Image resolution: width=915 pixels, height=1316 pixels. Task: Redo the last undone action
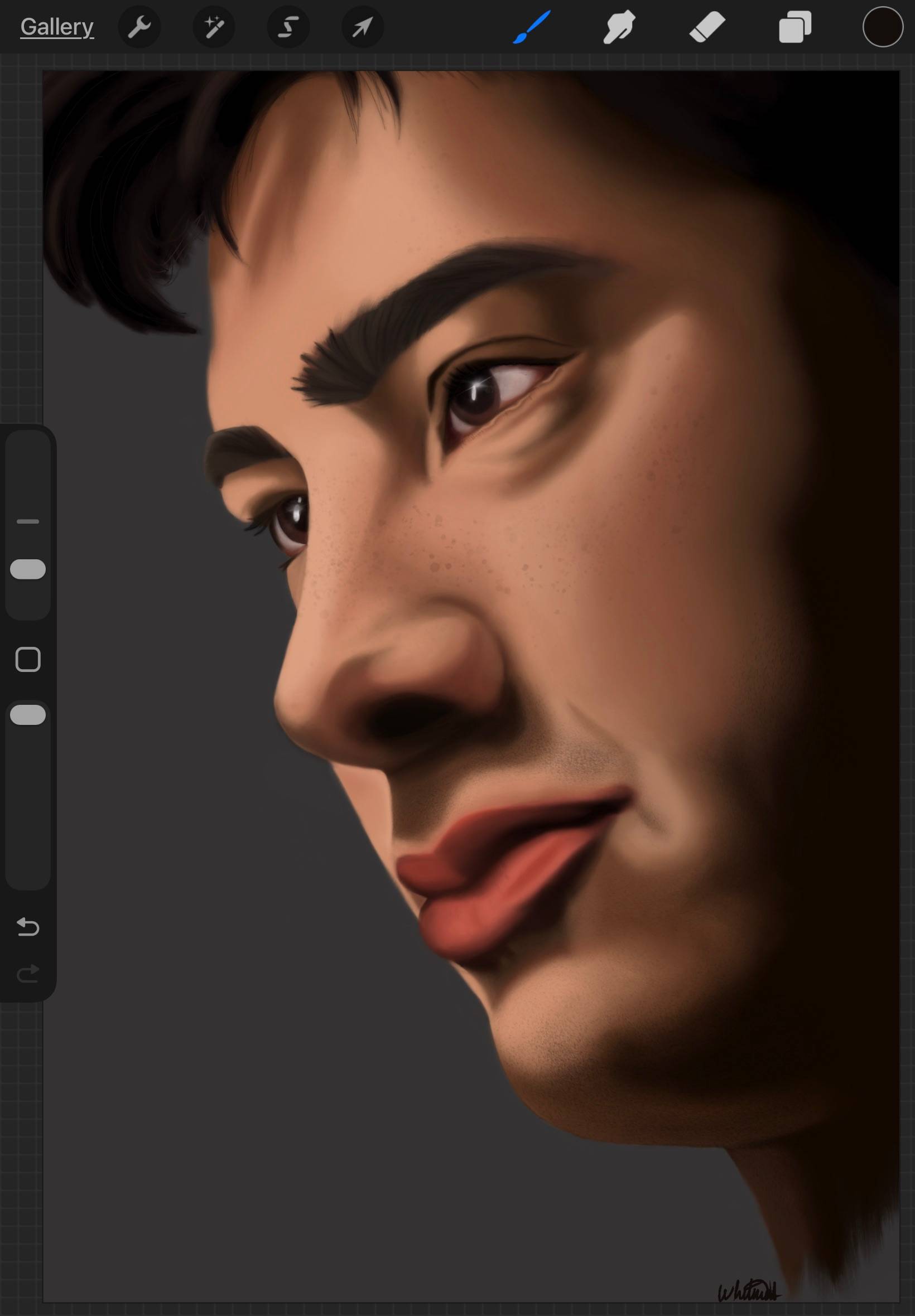point(28,974)
